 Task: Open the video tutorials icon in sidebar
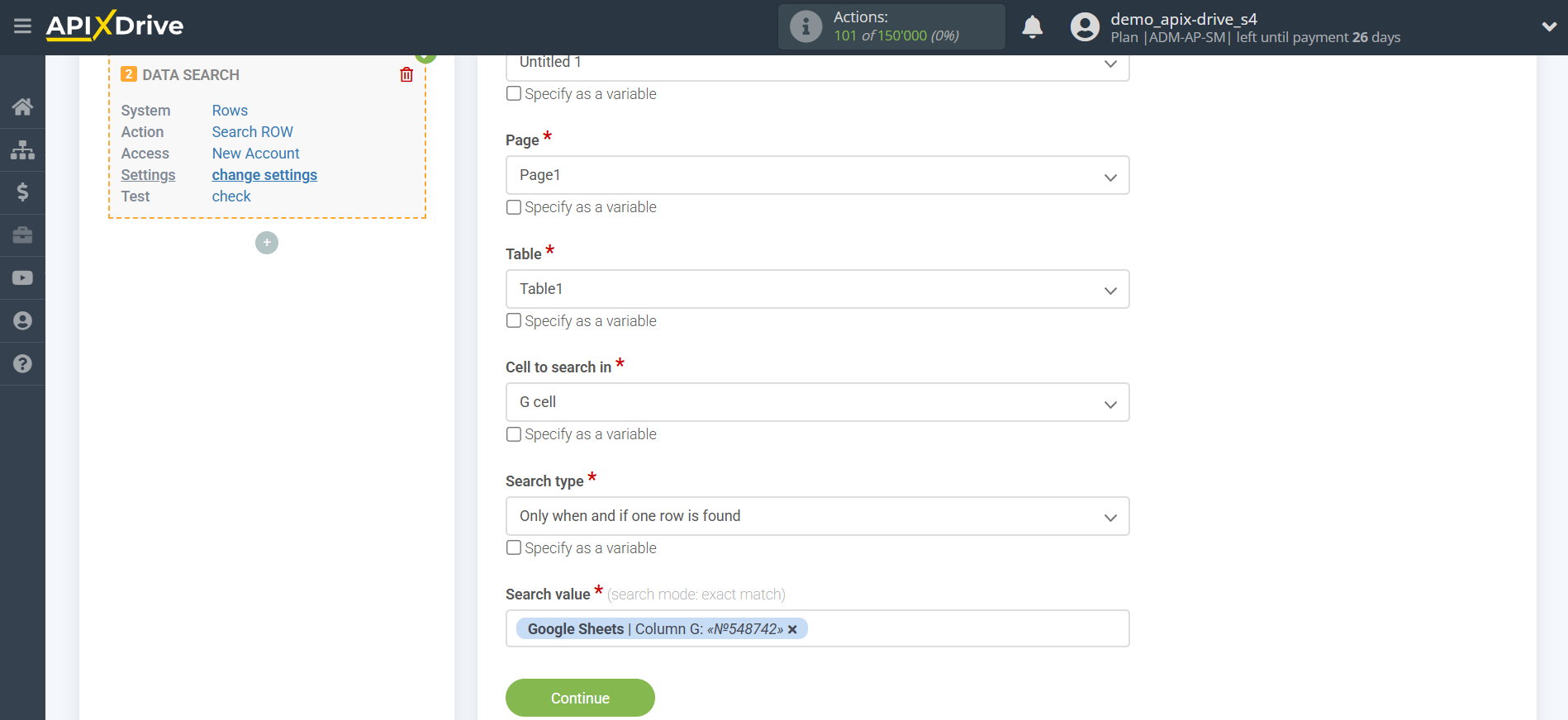tap(22, 277)
